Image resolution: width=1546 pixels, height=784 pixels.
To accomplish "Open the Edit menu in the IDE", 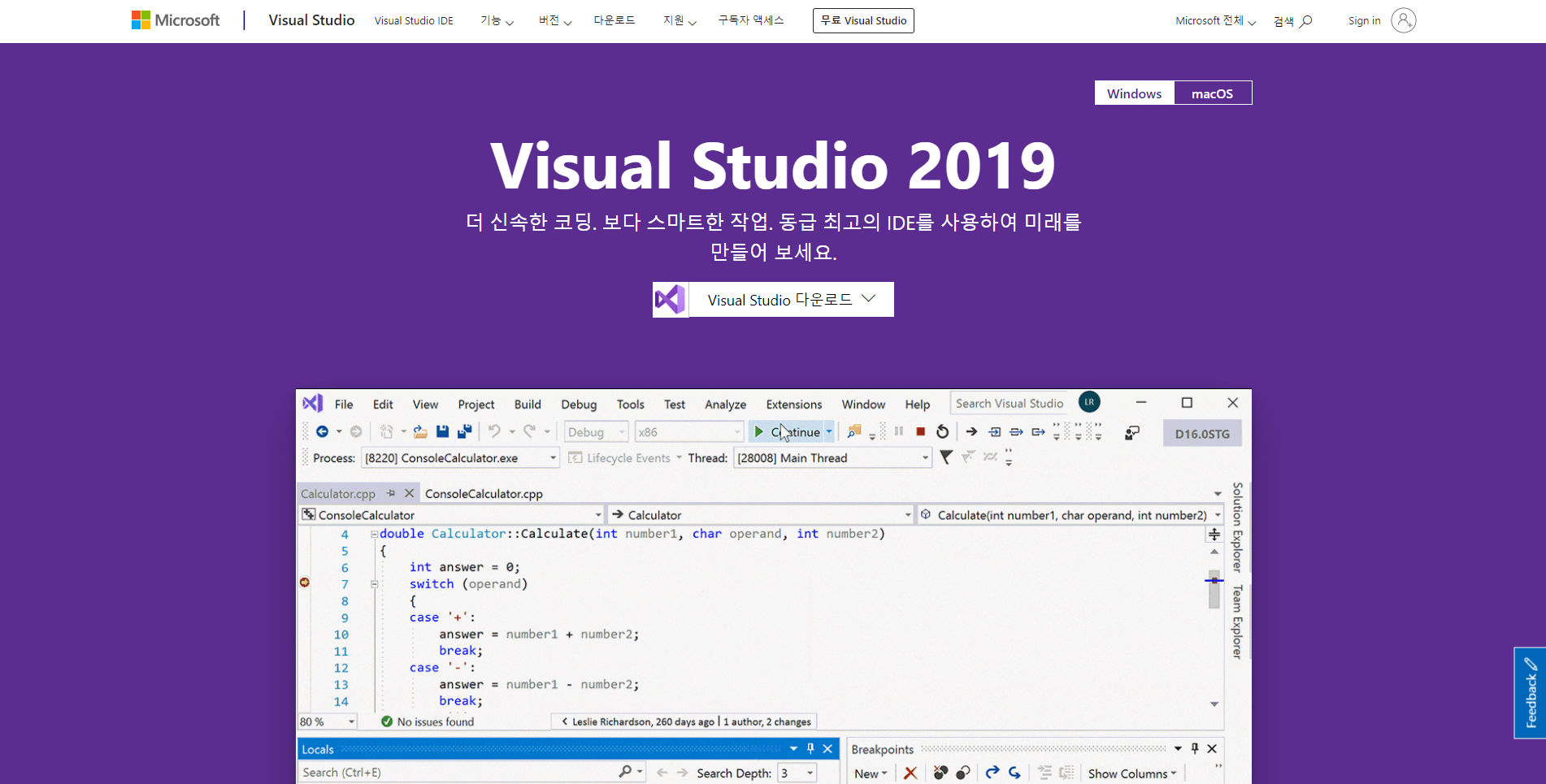I will [x=383, y=404].
